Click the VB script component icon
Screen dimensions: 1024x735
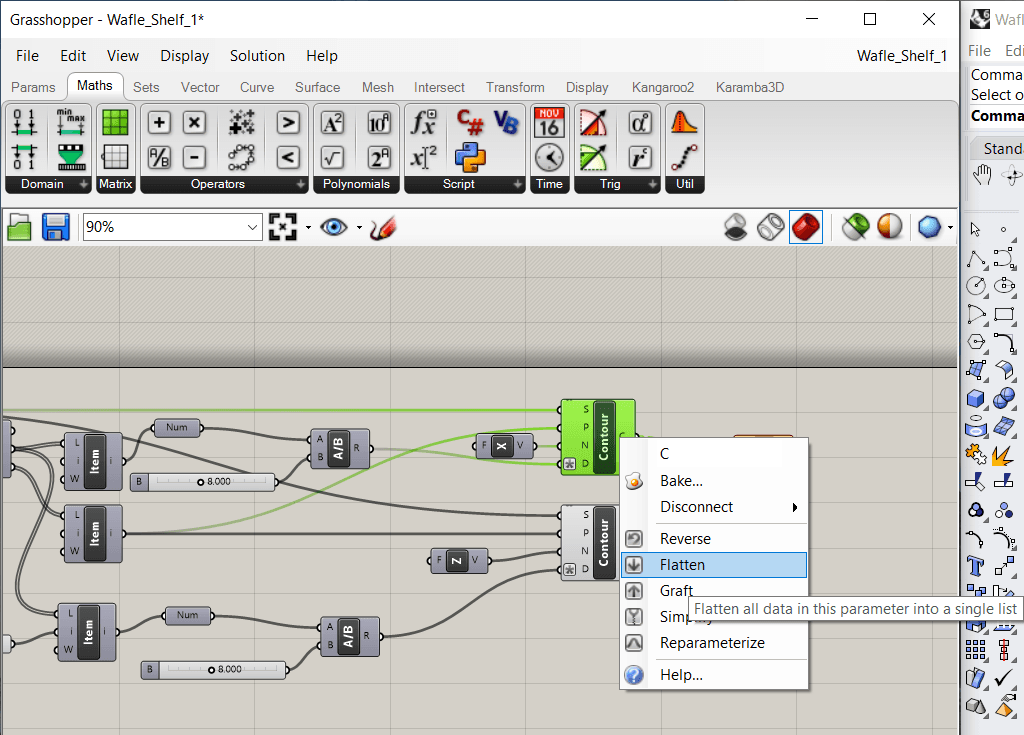[506, 123]
